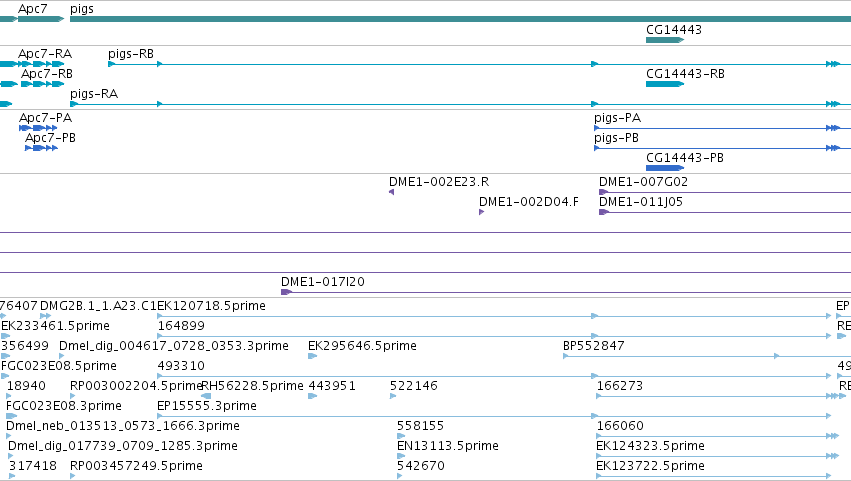The width and height of the screenshot is (851, 481).
Task: Select EST FGC023E08.3prime
Action: click(63, 406)
